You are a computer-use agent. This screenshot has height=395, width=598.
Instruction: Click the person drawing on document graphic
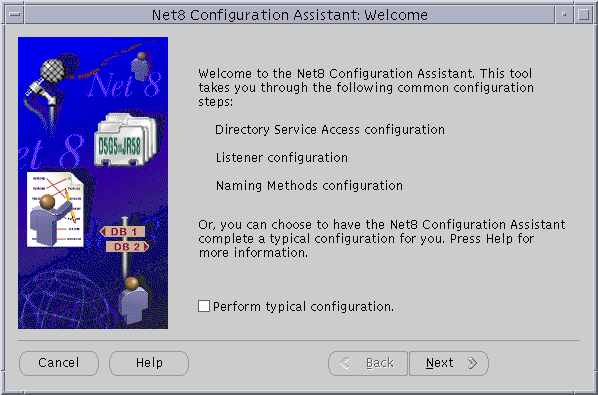55,209
